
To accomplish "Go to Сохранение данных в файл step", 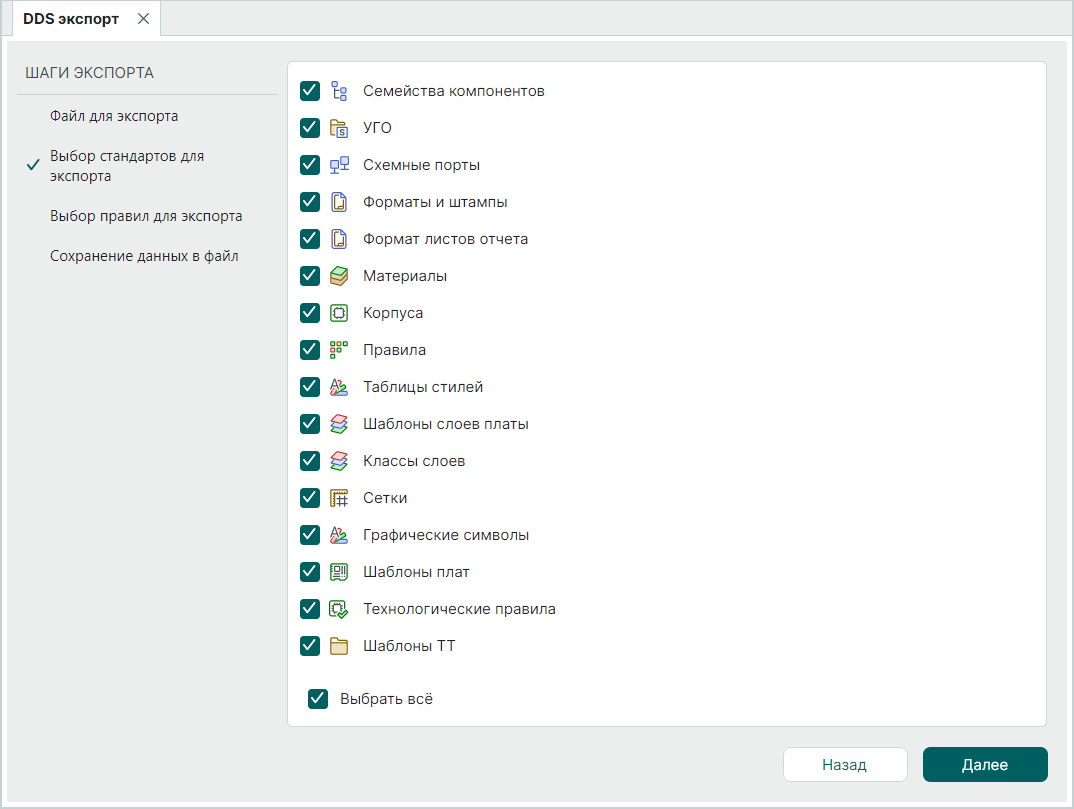I will tap(145, 256).
